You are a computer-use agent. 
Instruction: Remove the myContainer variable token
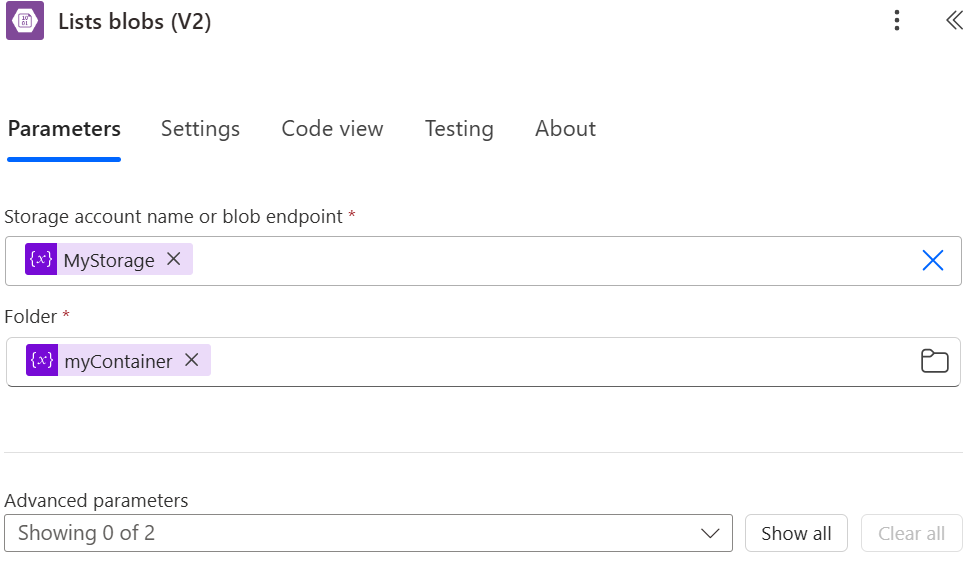pos(192,360)
